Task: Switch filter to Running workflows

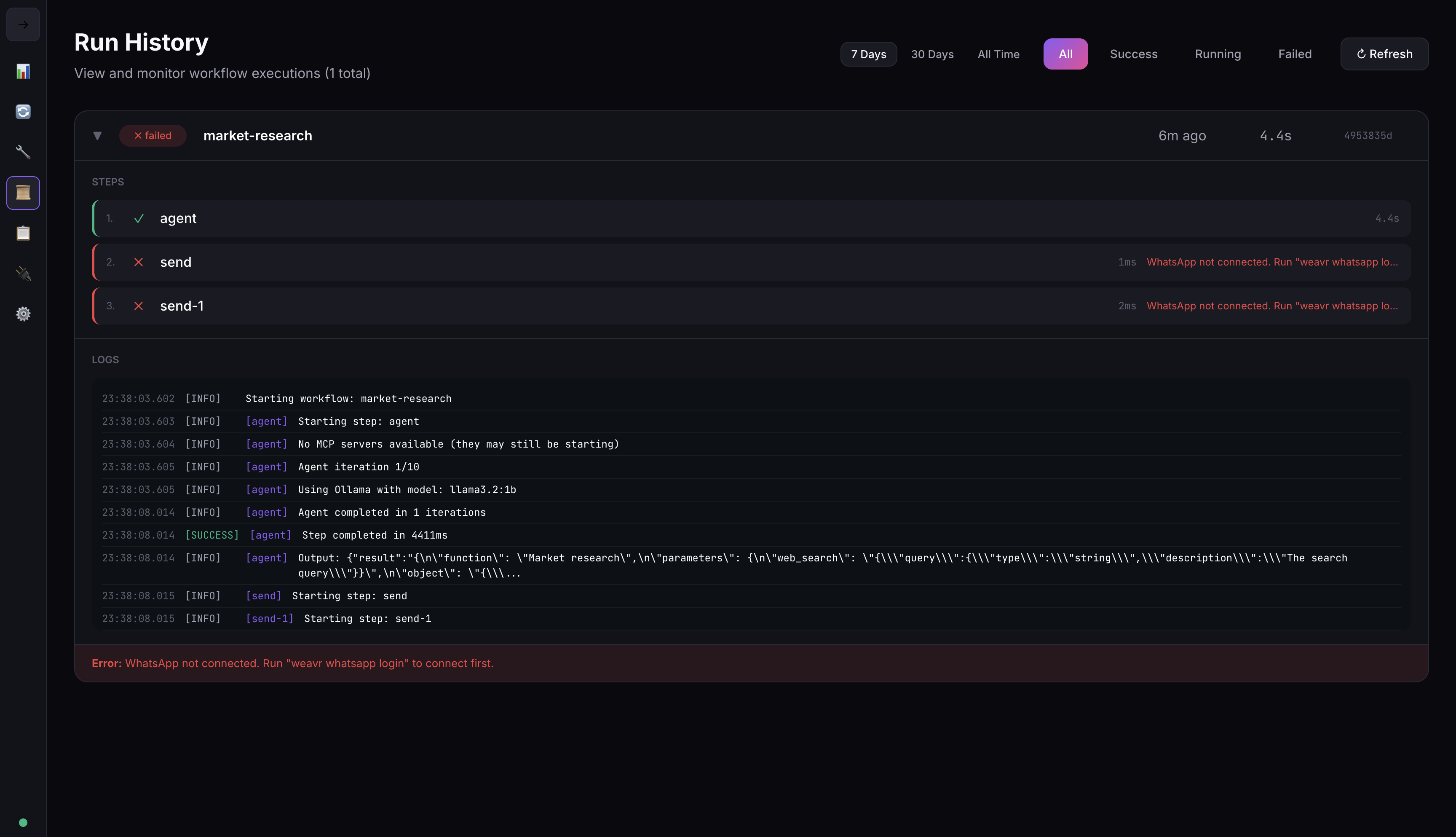Action: click(x=1218, y=54)
